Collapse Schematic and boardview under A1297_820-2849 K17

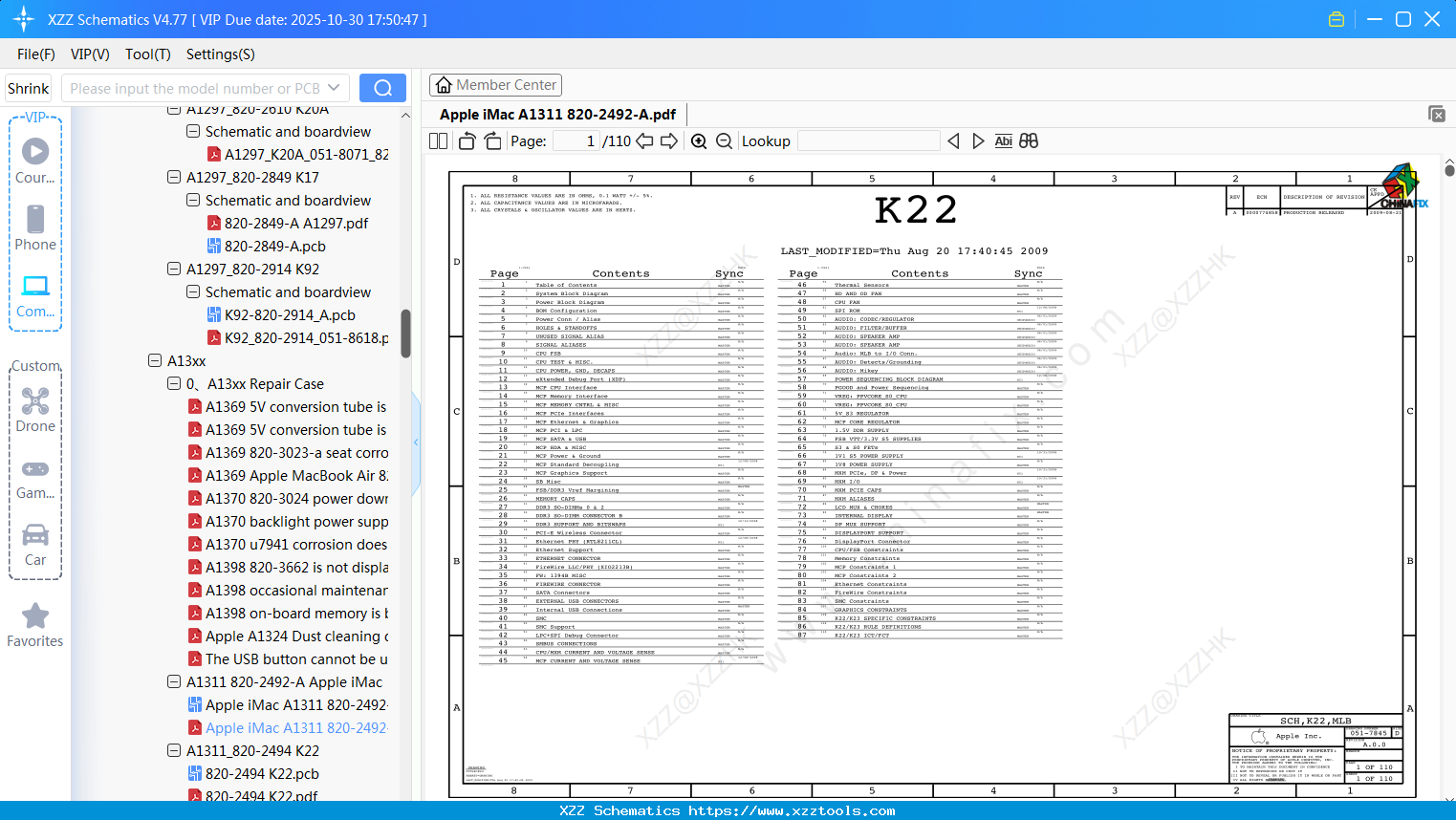(x=193, y=200)
